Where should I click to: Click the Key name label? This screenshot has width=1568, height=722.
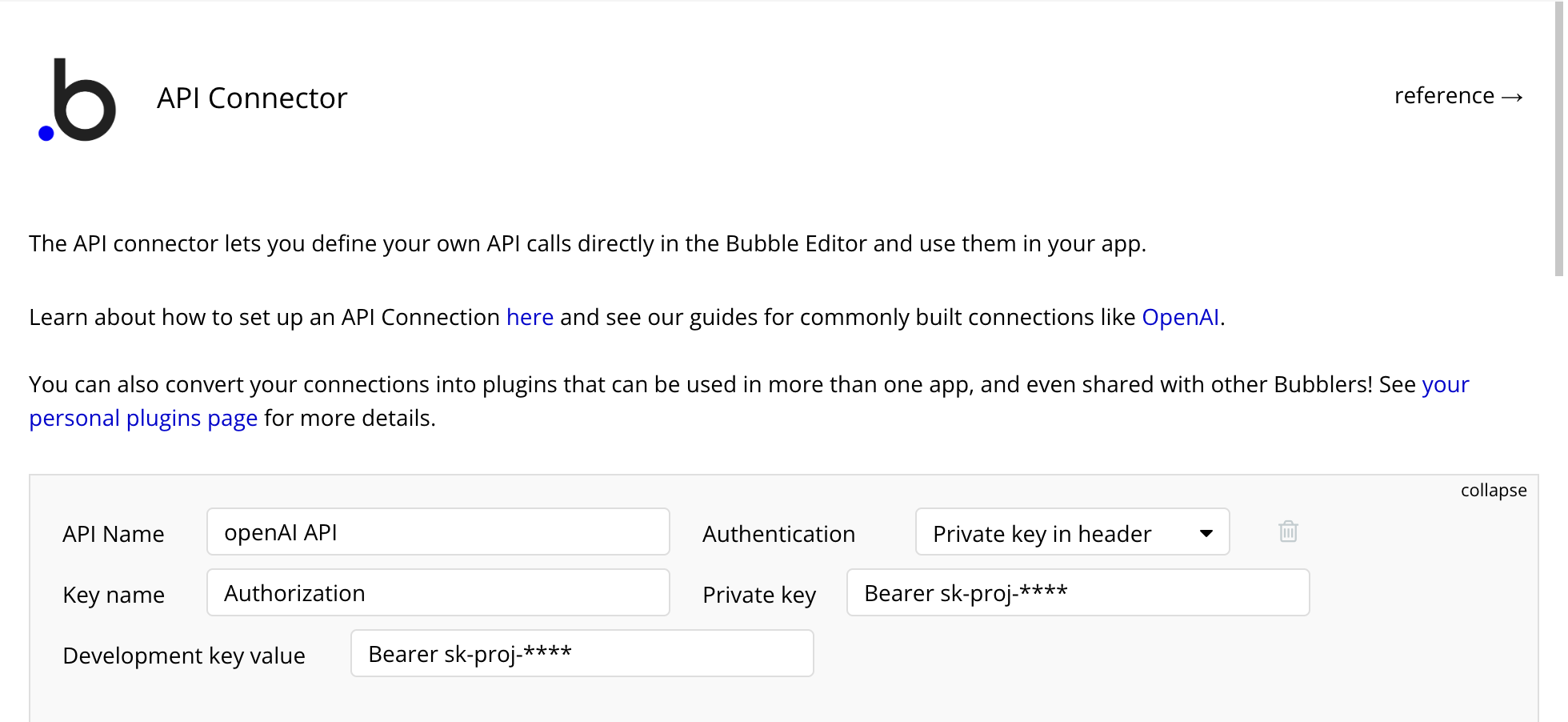(114, 595)
